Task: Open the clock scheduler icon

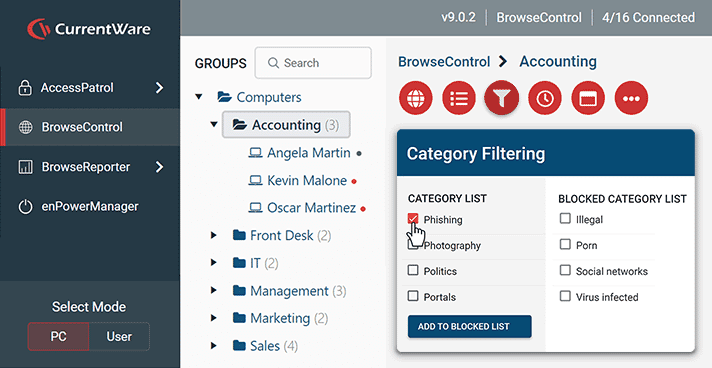Action: coord(545,98)
